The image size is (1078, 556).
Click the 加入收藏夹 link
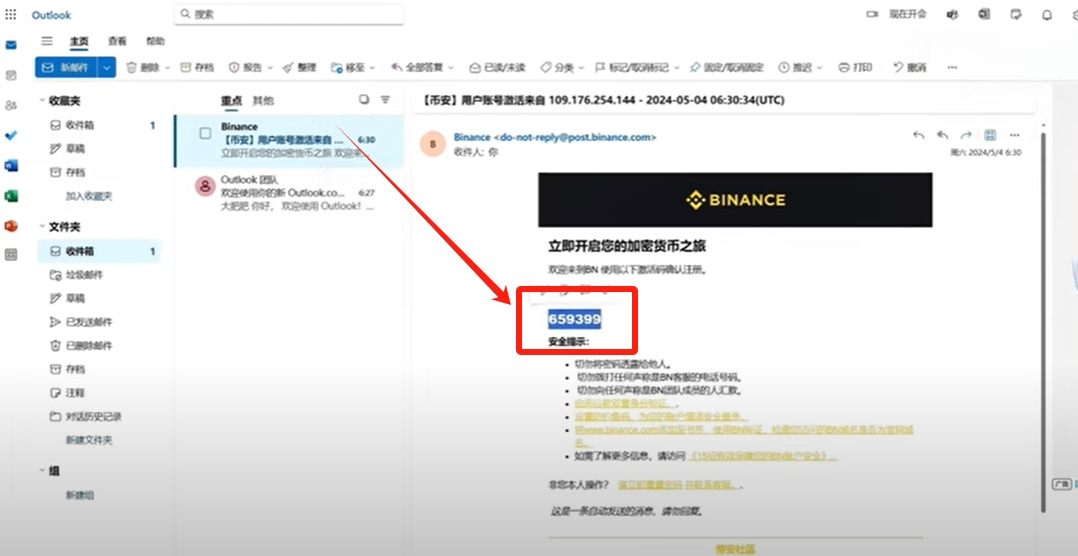pyautogui.click(x=89, y=196)
